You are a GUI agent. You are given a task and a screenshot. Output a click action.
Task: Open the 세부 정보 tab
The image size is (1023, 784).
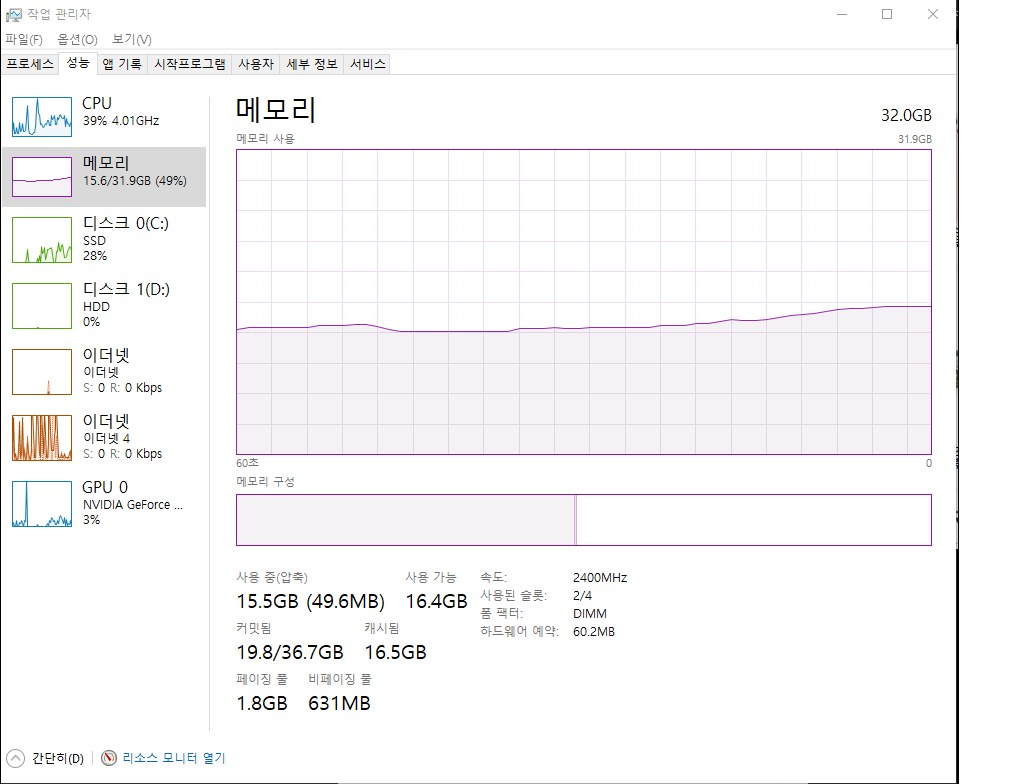tap(312, 64)
